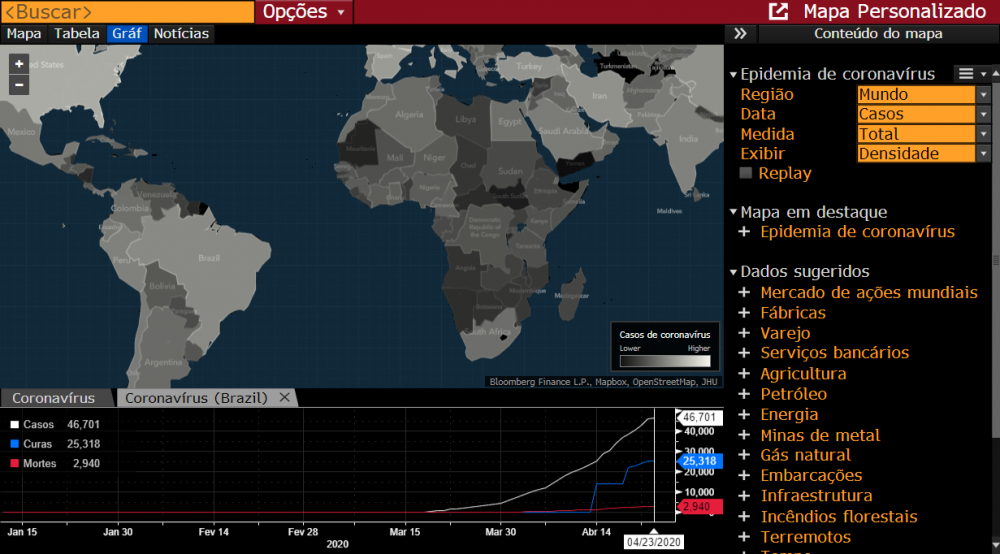The height and width of the screenshot is (554, 1000).
Task: Switch to the Notícias tab
Action: [181, 34]
